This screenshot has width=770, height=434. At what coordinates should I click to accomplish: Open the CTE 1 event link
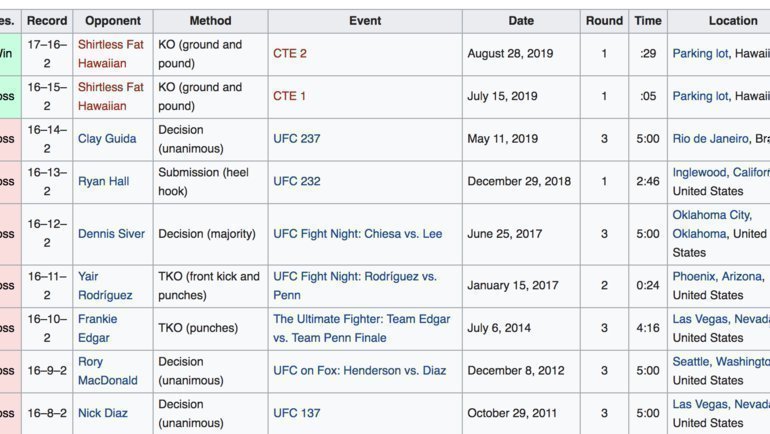tap(290, 96)
